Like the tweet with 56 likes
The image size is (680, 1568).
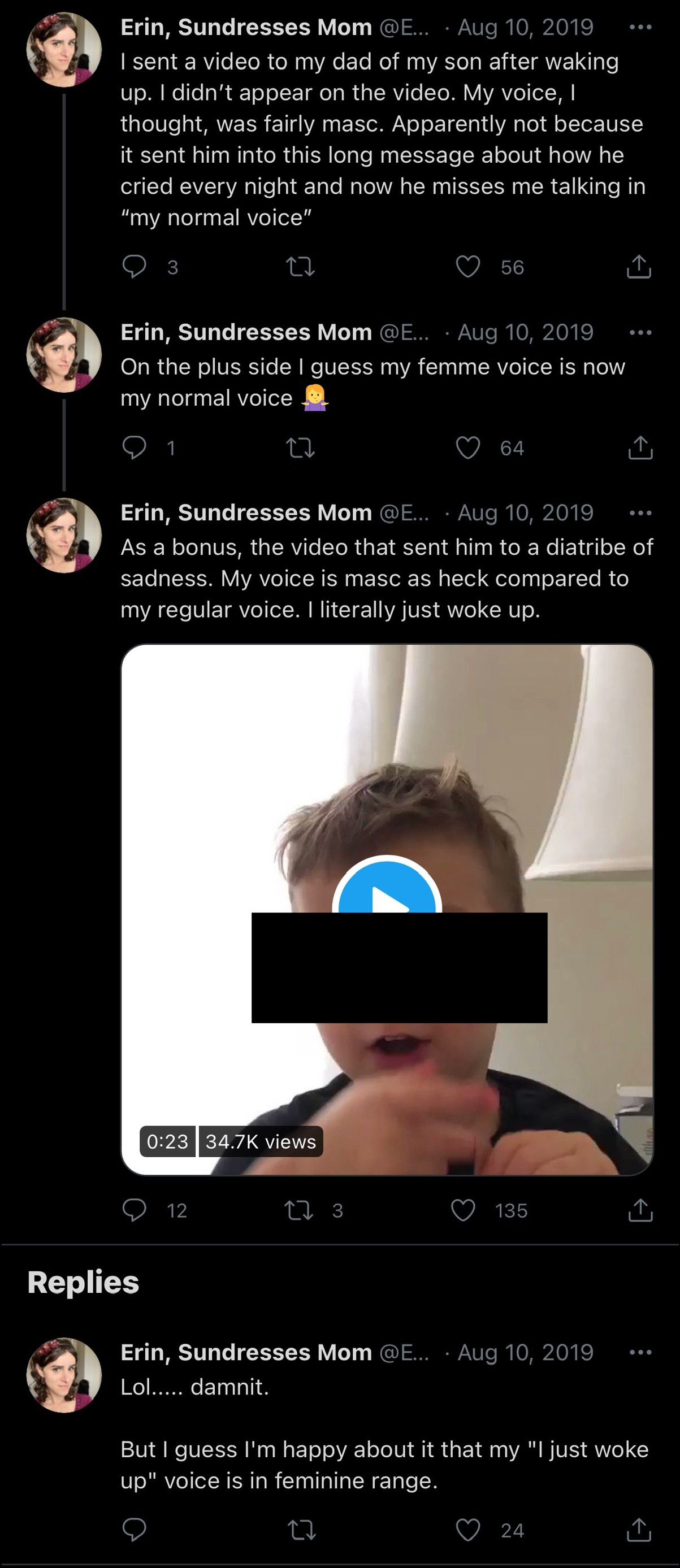click(468, 267)
